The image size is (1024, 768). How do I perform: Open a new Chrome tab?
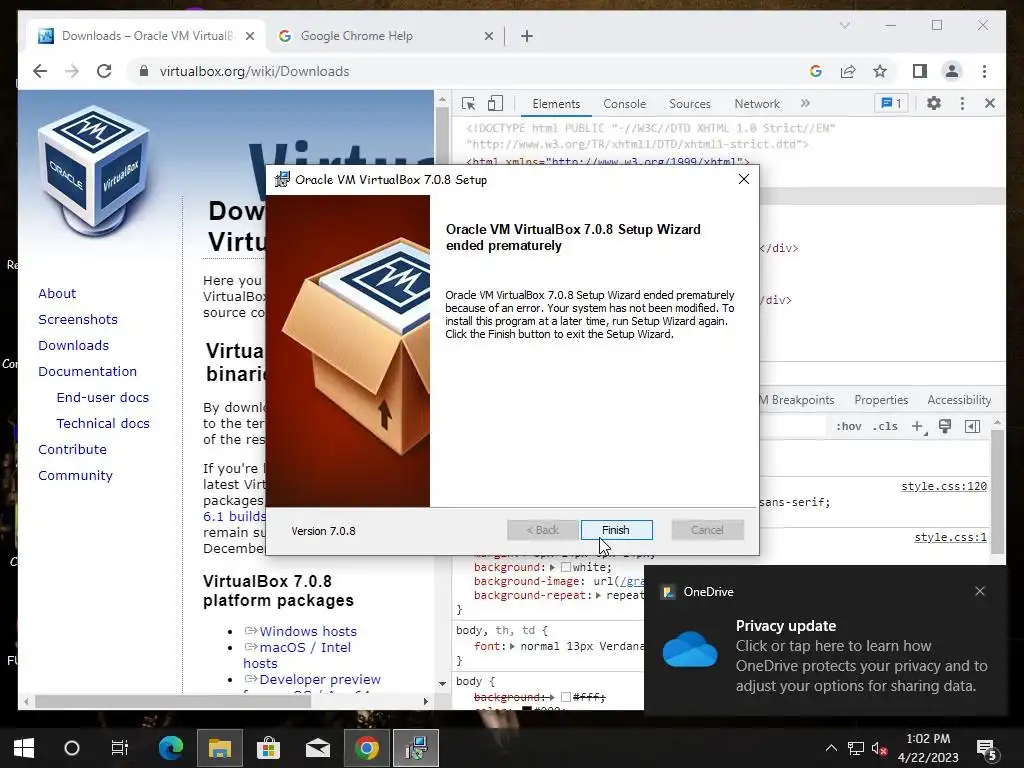pos(527,36)
